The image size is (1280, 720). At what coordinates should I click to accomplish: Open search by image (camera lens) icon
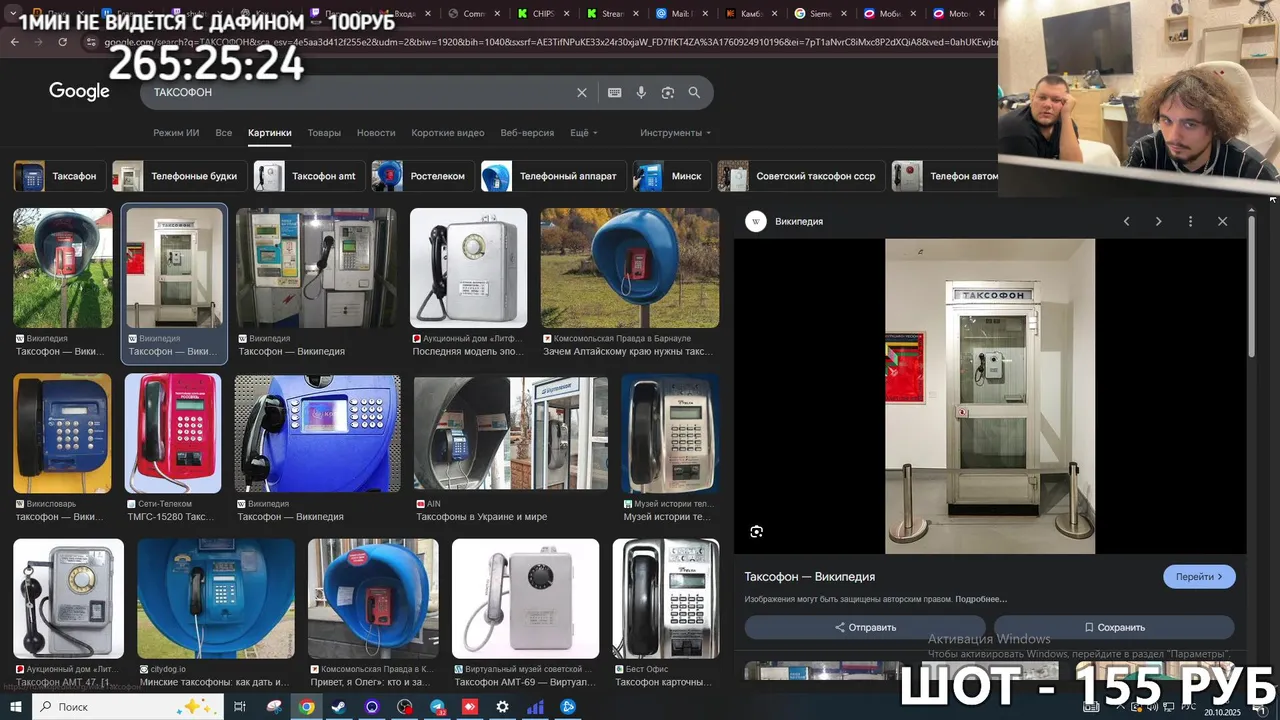click(667, 92)
